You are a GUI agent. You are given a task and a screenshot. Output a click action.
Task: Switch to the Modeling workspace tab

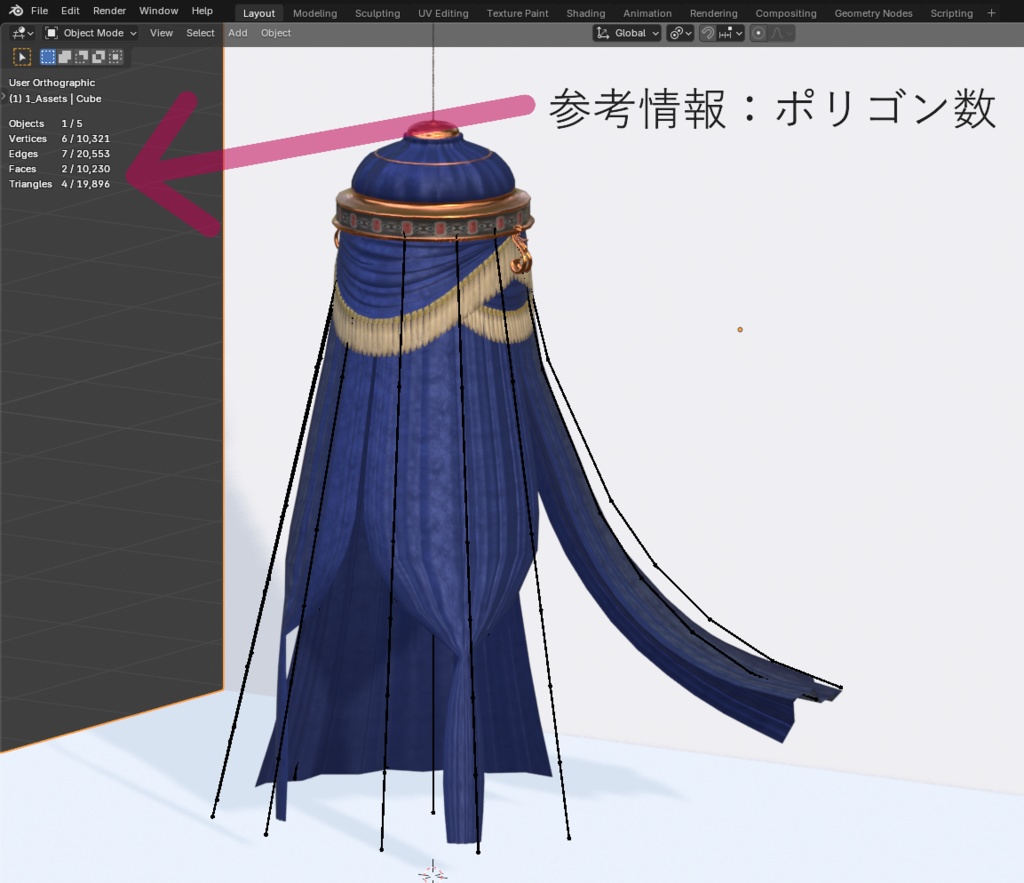click(315, 13)
